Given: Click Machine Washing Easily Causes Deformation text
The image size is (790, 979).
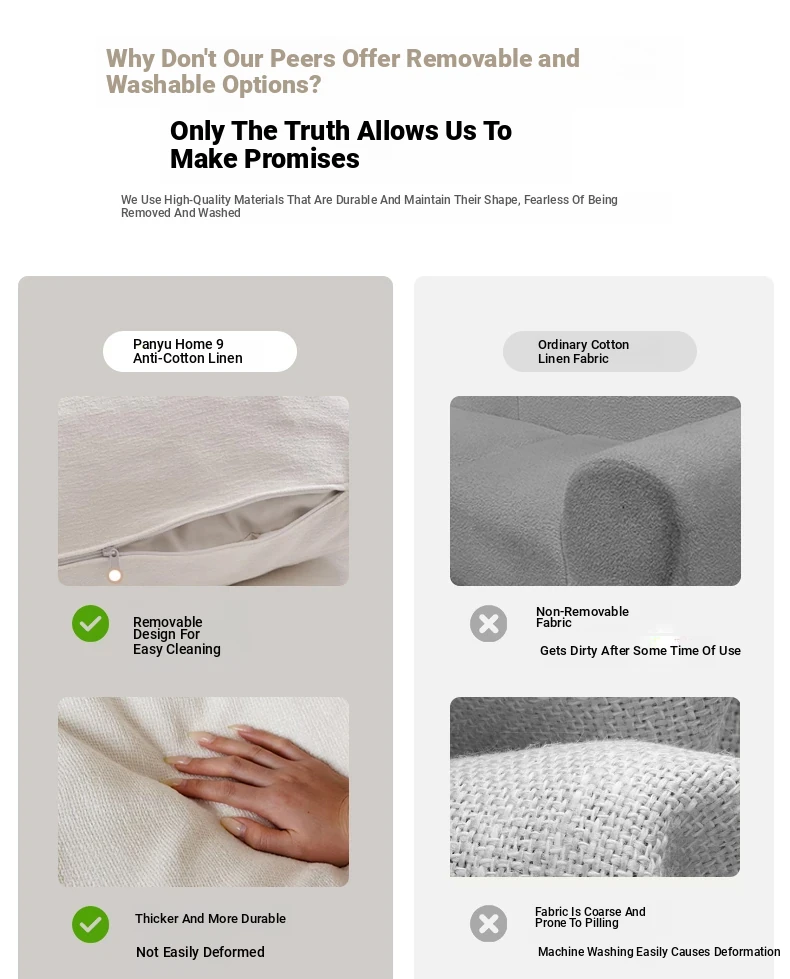Looking at the screenshot, I should click(x=659, y=952).
